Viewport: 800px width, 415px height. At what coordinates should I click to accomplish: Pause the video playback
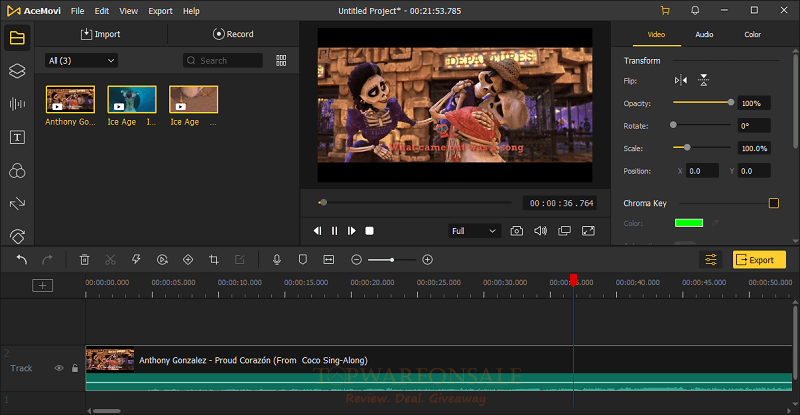[334, 231]
